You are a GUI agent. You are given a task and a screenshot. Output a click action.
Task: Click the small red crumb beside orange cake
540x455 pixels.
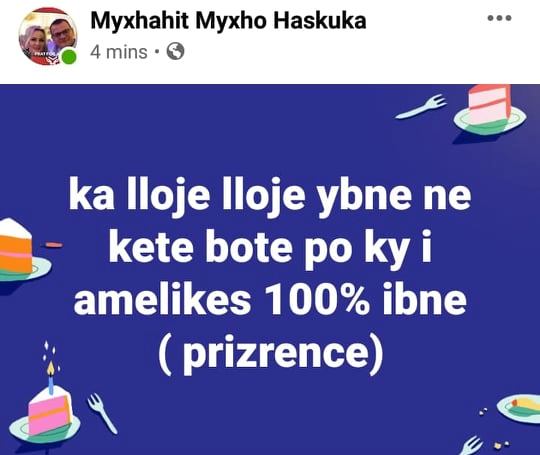[x=54, y=245]
